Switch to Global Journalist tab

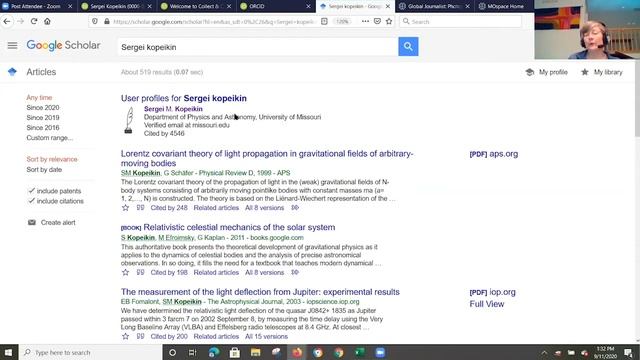click(434, 6)
